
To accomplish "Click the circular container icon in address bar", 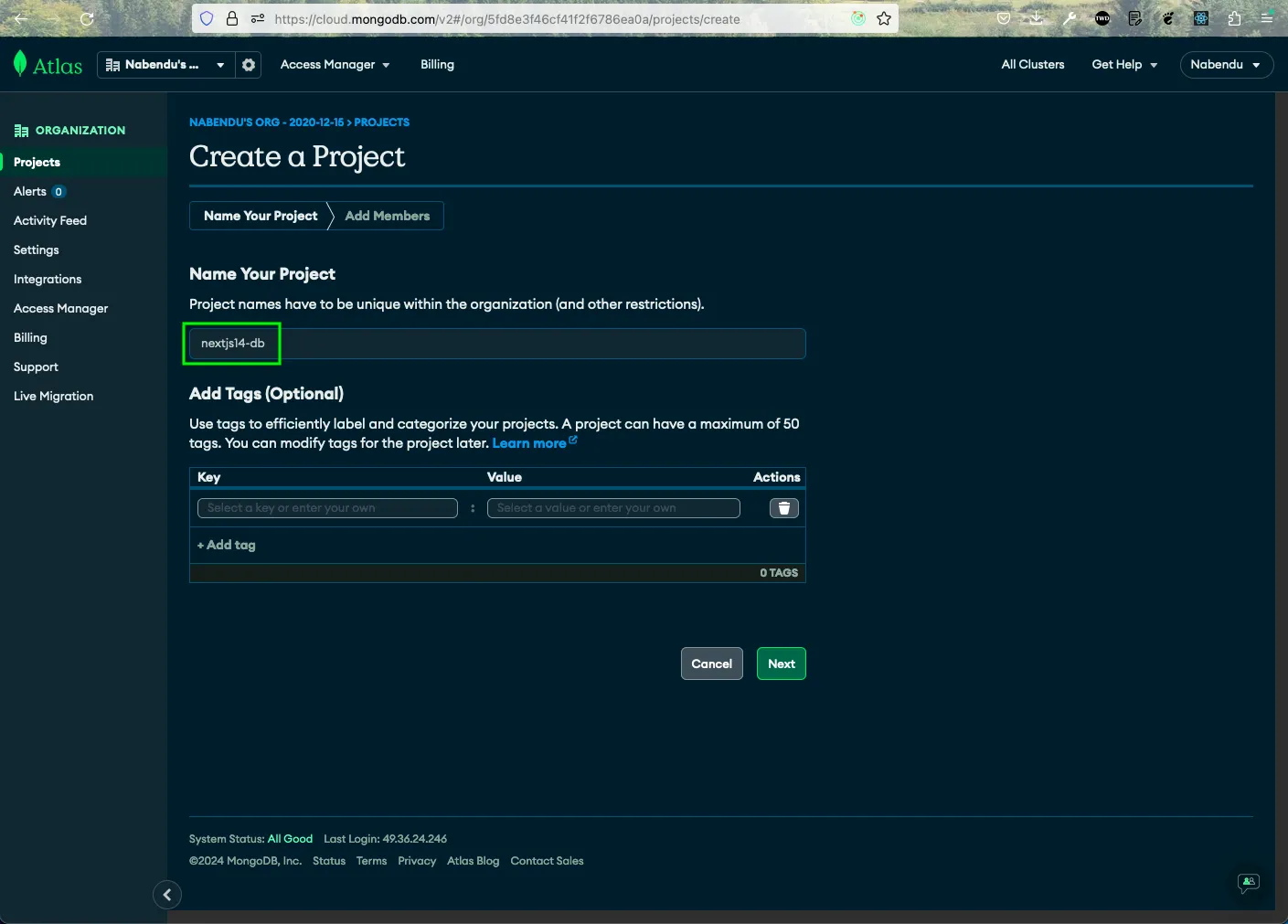I will pyautogui.click(x=858, y=18).
